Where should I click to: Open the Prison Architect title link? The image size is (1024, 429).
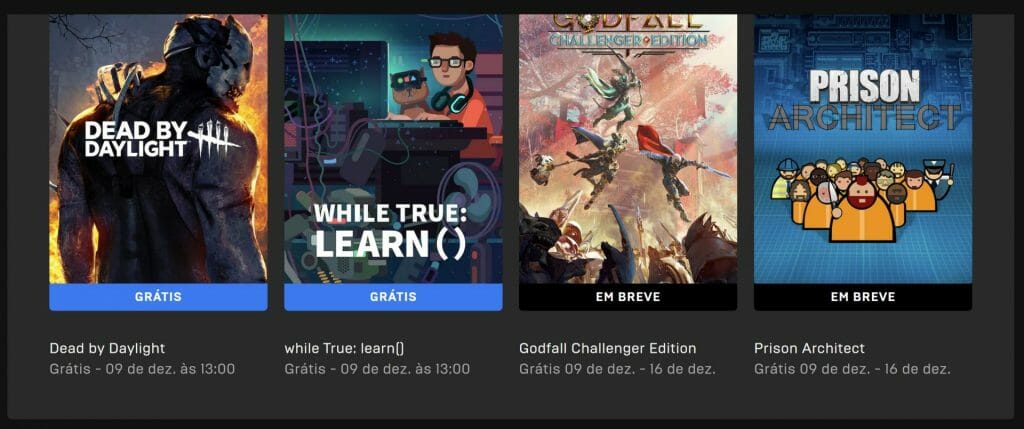coord(809,348)
